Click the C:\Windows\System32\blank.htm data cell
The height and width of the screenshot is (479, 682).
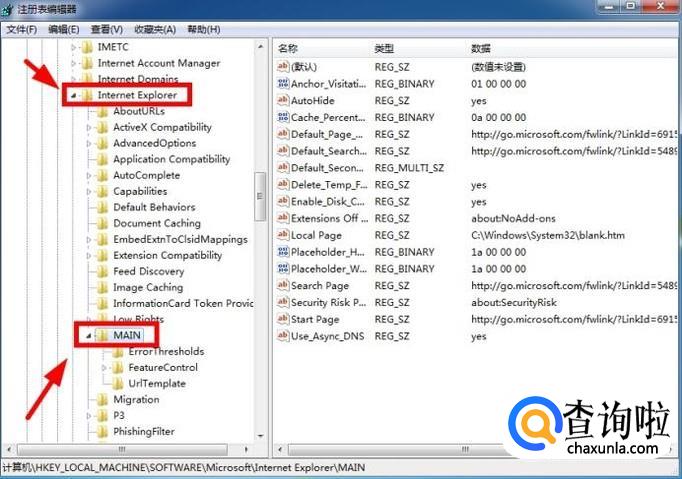[548, 235]
